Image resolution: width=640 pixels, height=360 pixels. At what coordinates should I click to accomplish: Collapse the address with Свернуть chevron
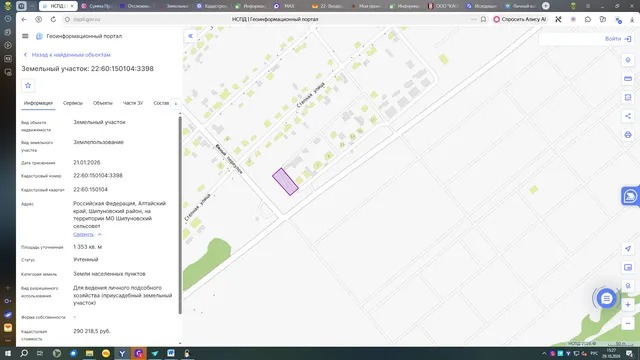point(87,234)
